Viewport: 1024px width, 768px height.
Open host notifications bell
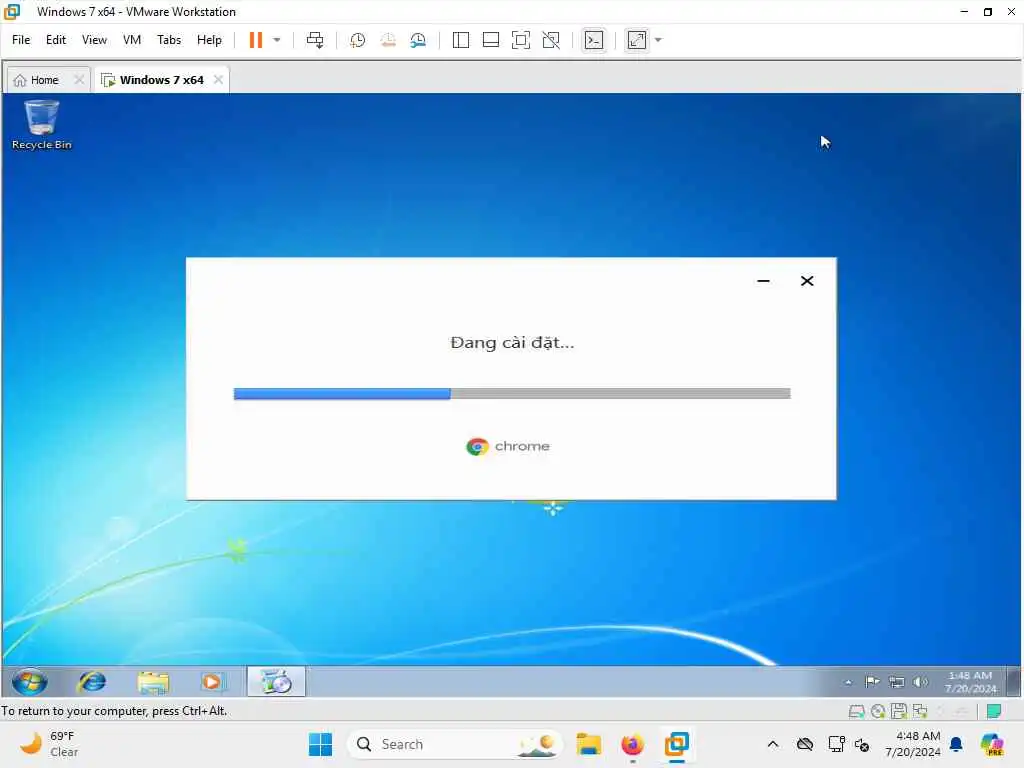click(956, 744)
